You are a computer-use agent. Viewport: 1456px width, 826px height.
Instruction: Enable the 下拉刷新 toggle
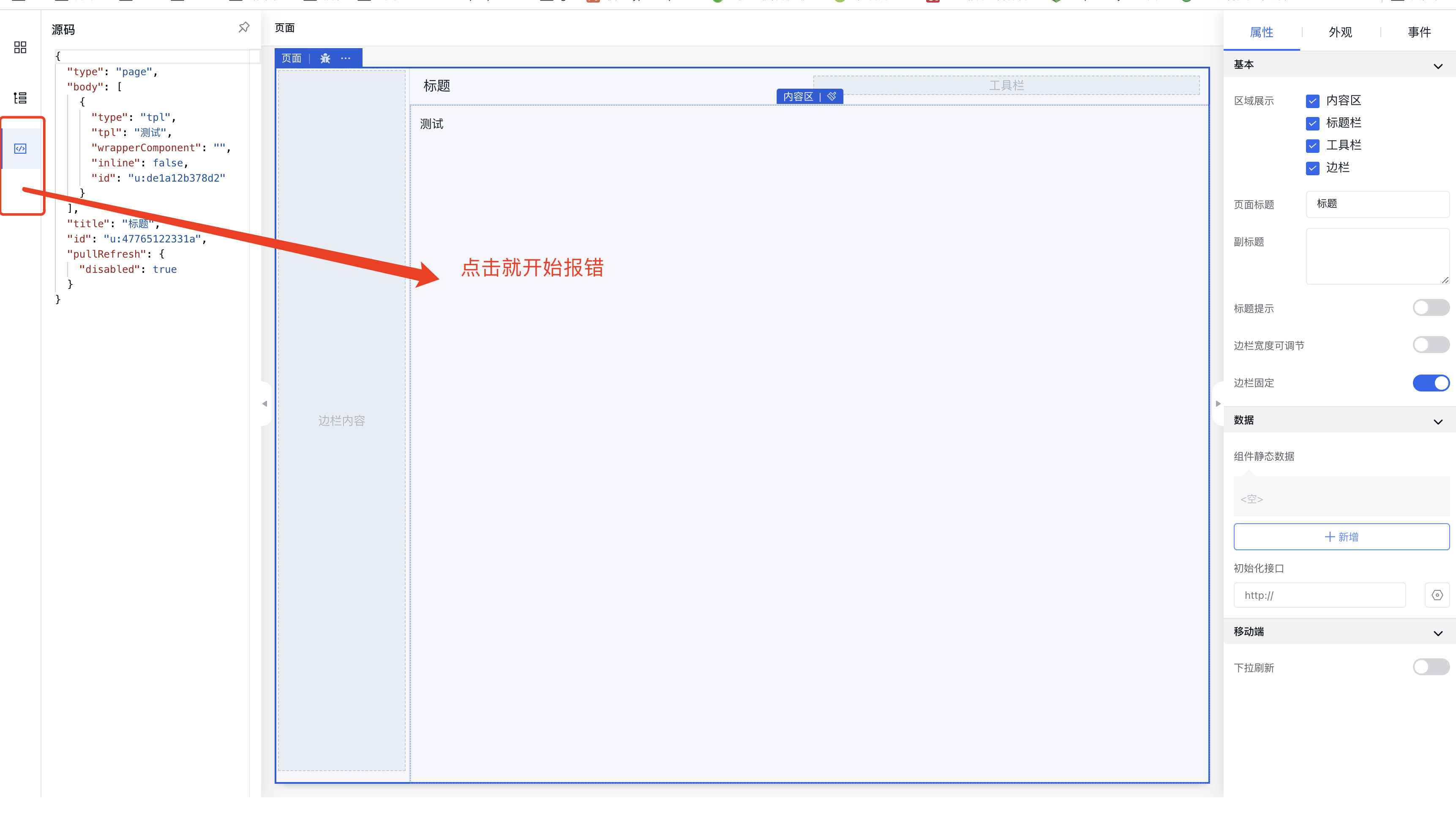pyautogui.click(x=1431, y=667)
